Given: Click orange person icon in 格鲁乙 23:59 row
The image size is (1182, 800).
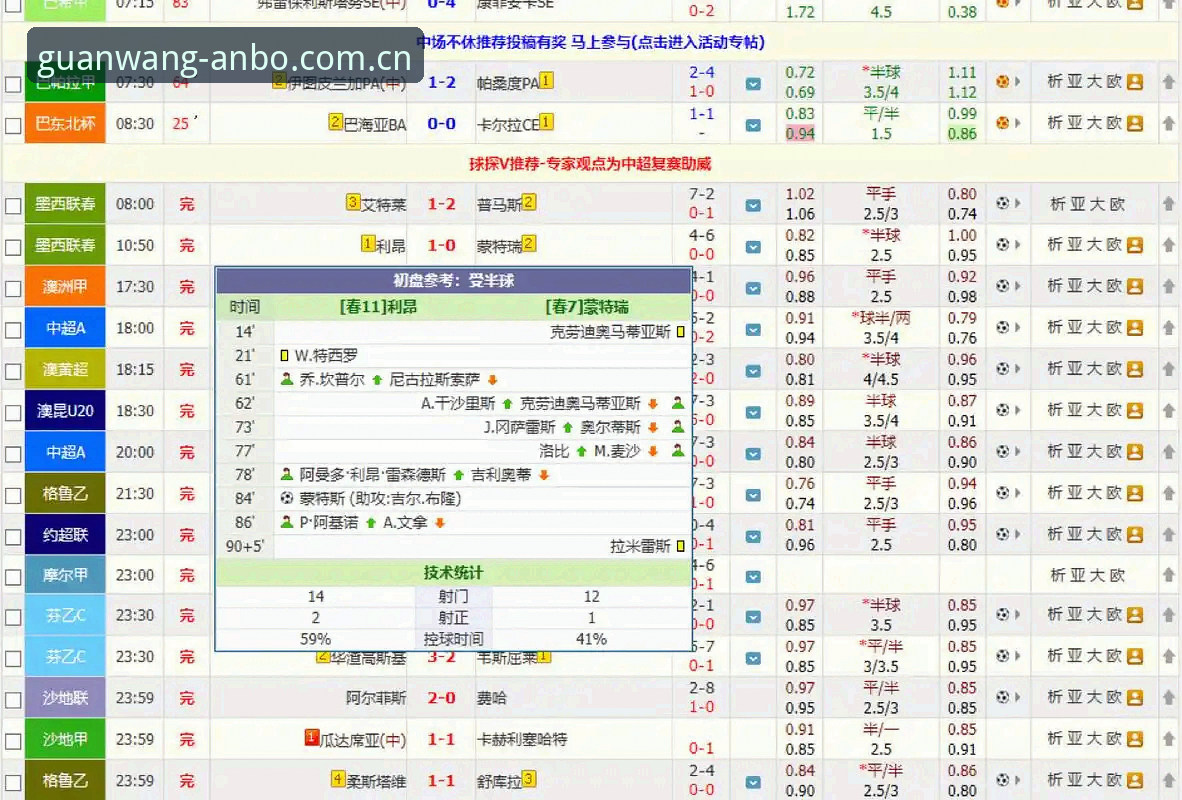Looking at the screenshot, I should coord(1135,780).
